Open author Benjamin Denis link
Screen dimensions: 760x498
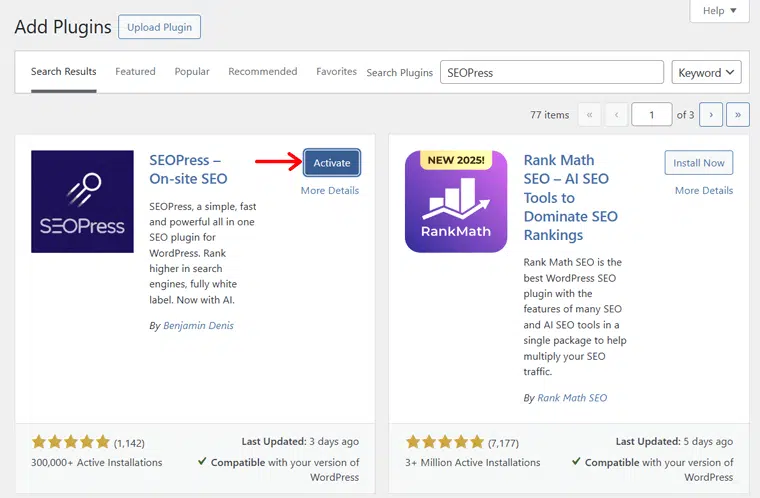[198, 325]
